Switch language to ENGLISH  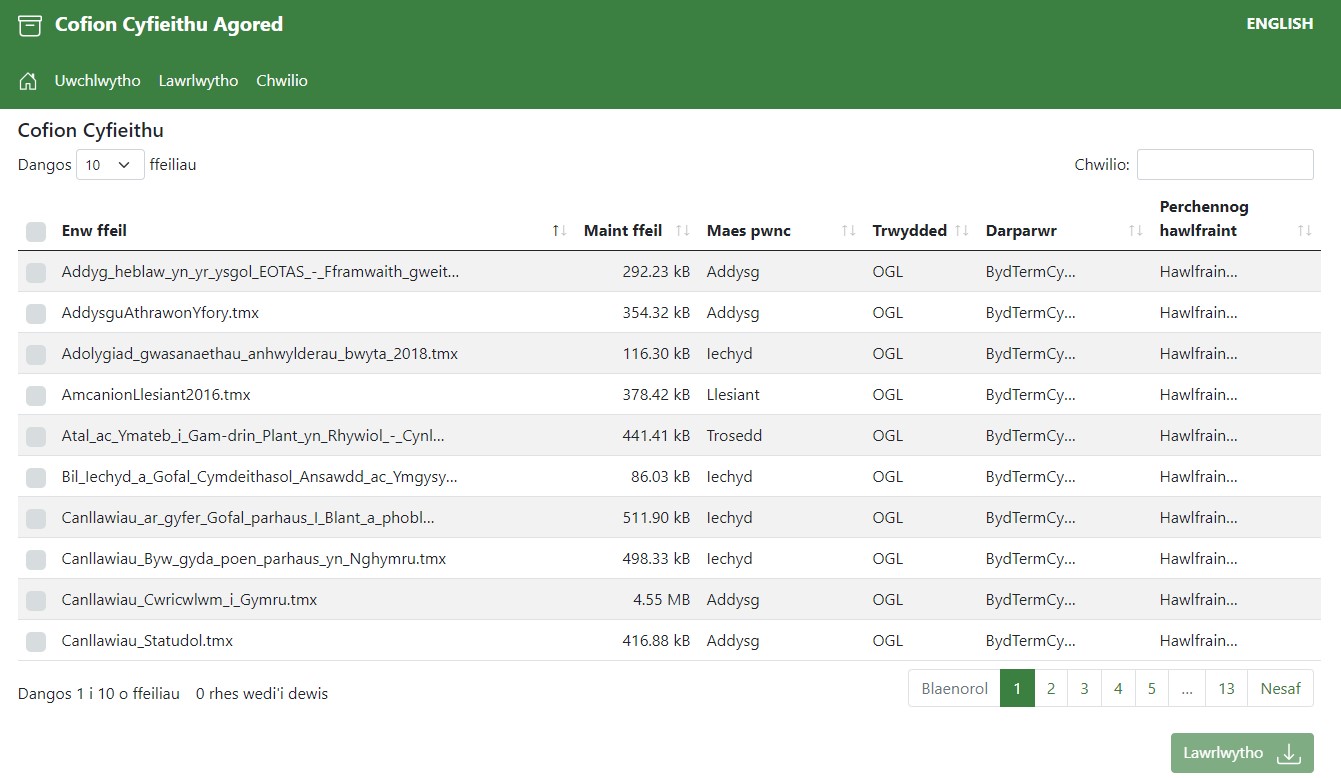point(1279,24)
